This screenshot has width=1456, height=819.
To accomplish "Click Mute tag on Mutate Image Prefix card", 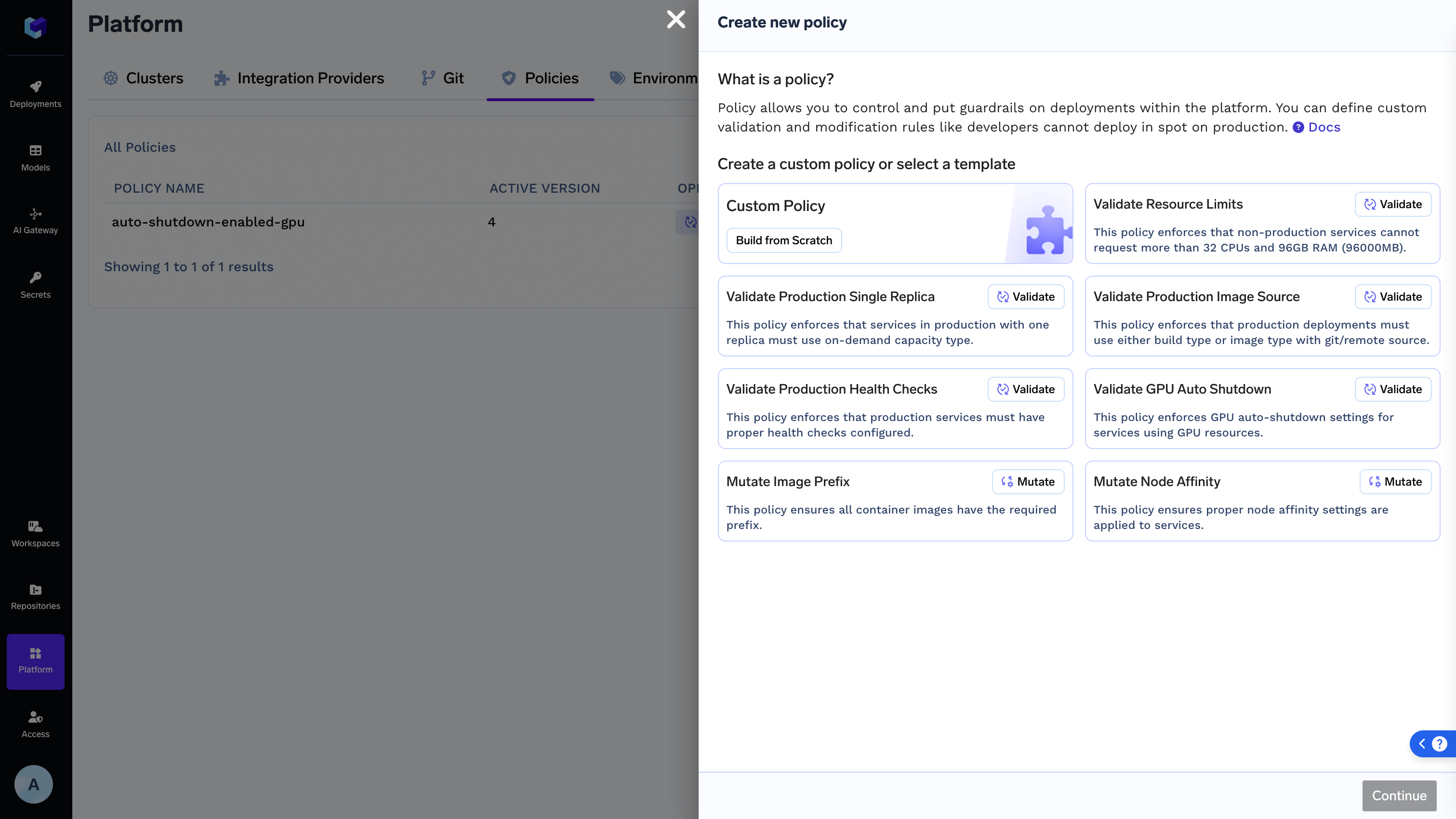I will point(1028,482).
